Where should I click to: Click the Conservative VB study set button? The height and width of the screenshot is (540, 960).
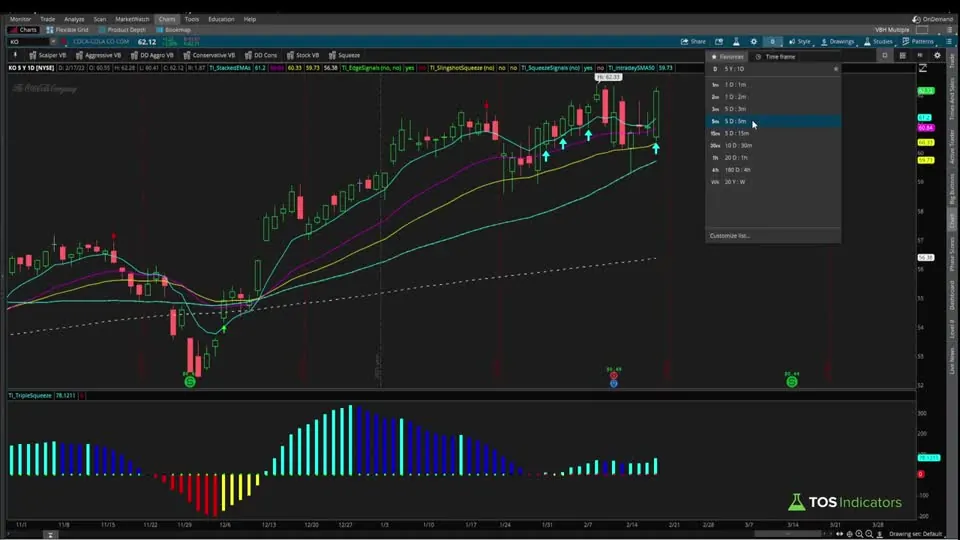click(x=209, y=55)
